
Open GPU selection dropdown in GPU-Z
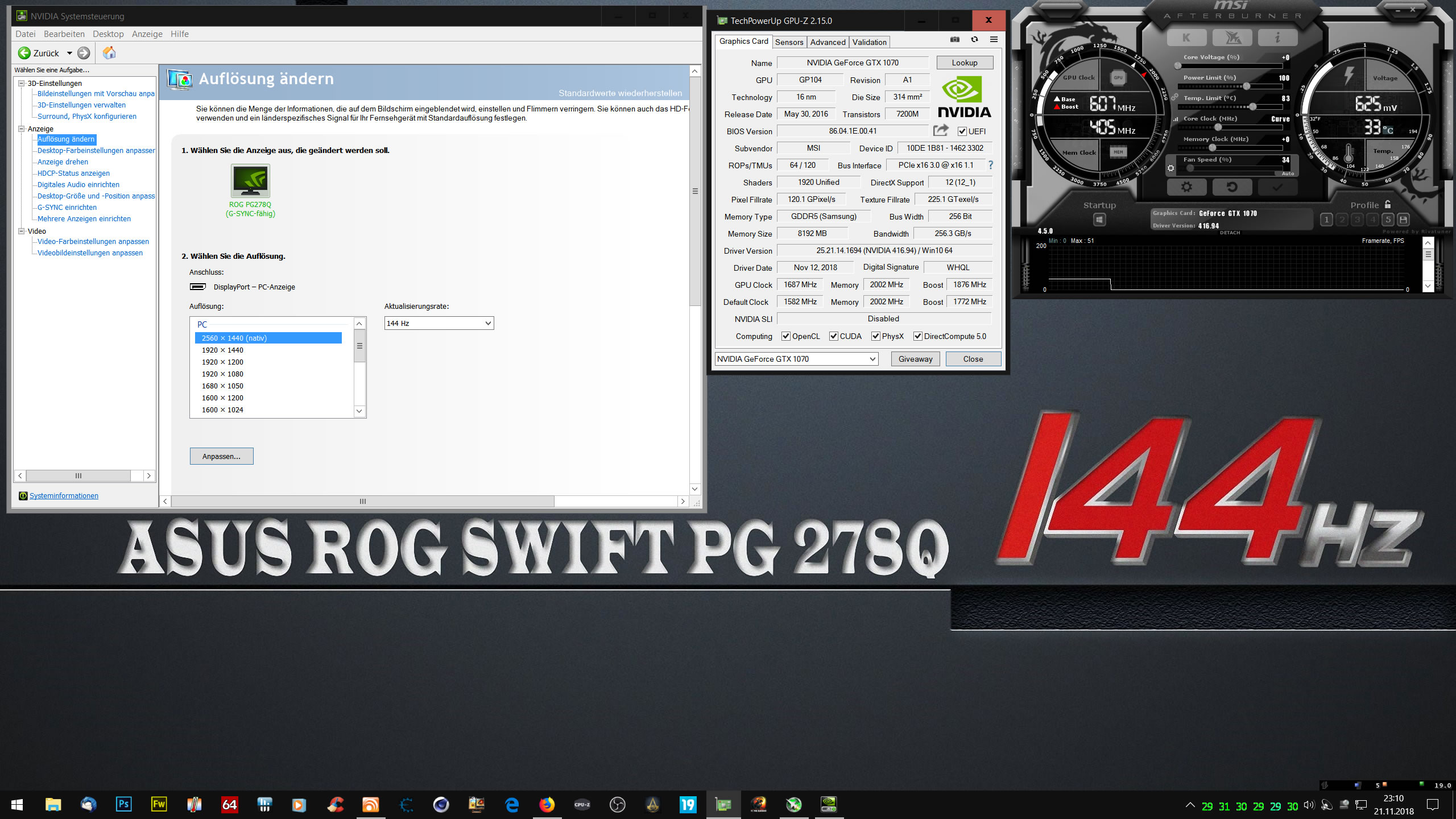(x=796, y=359)
